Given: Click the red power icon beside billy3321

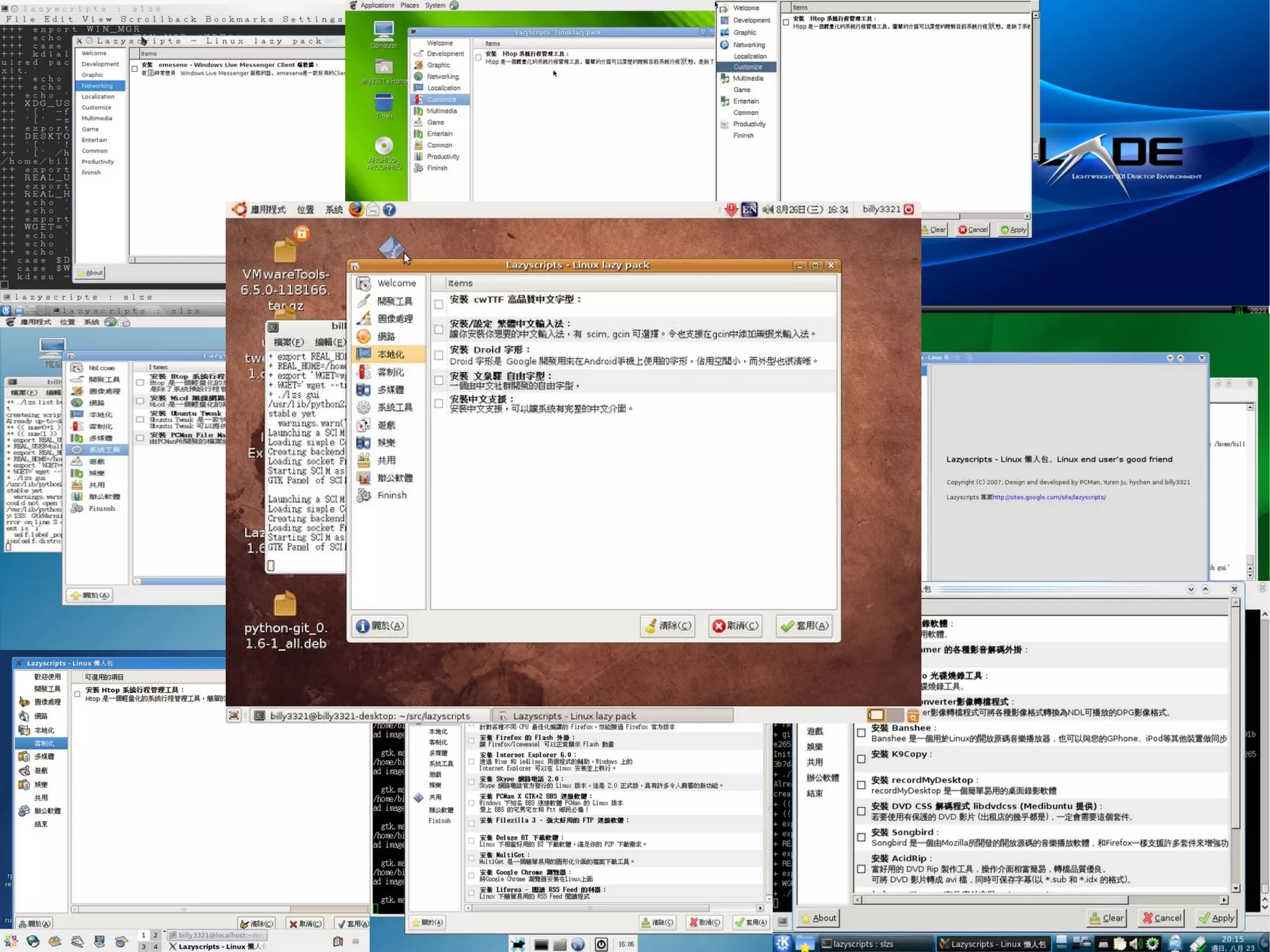Looking at the screenshot, I should pos(909,210).
